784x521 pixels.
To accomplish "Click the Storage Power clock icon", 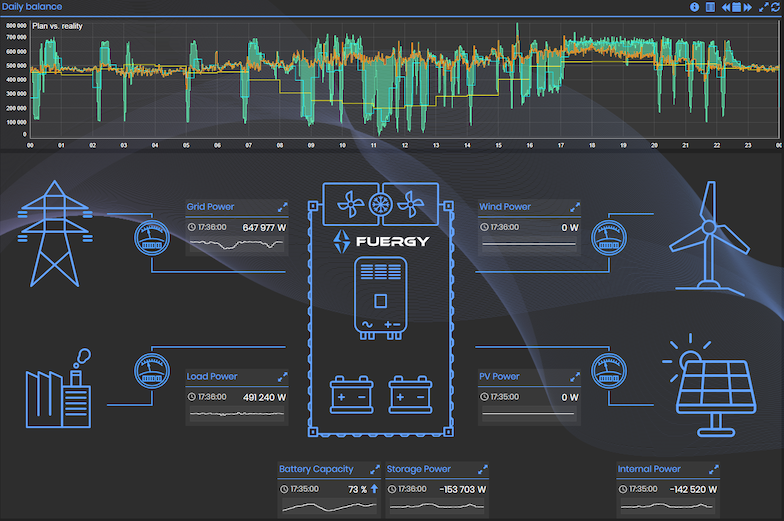I will pos(392,489).
